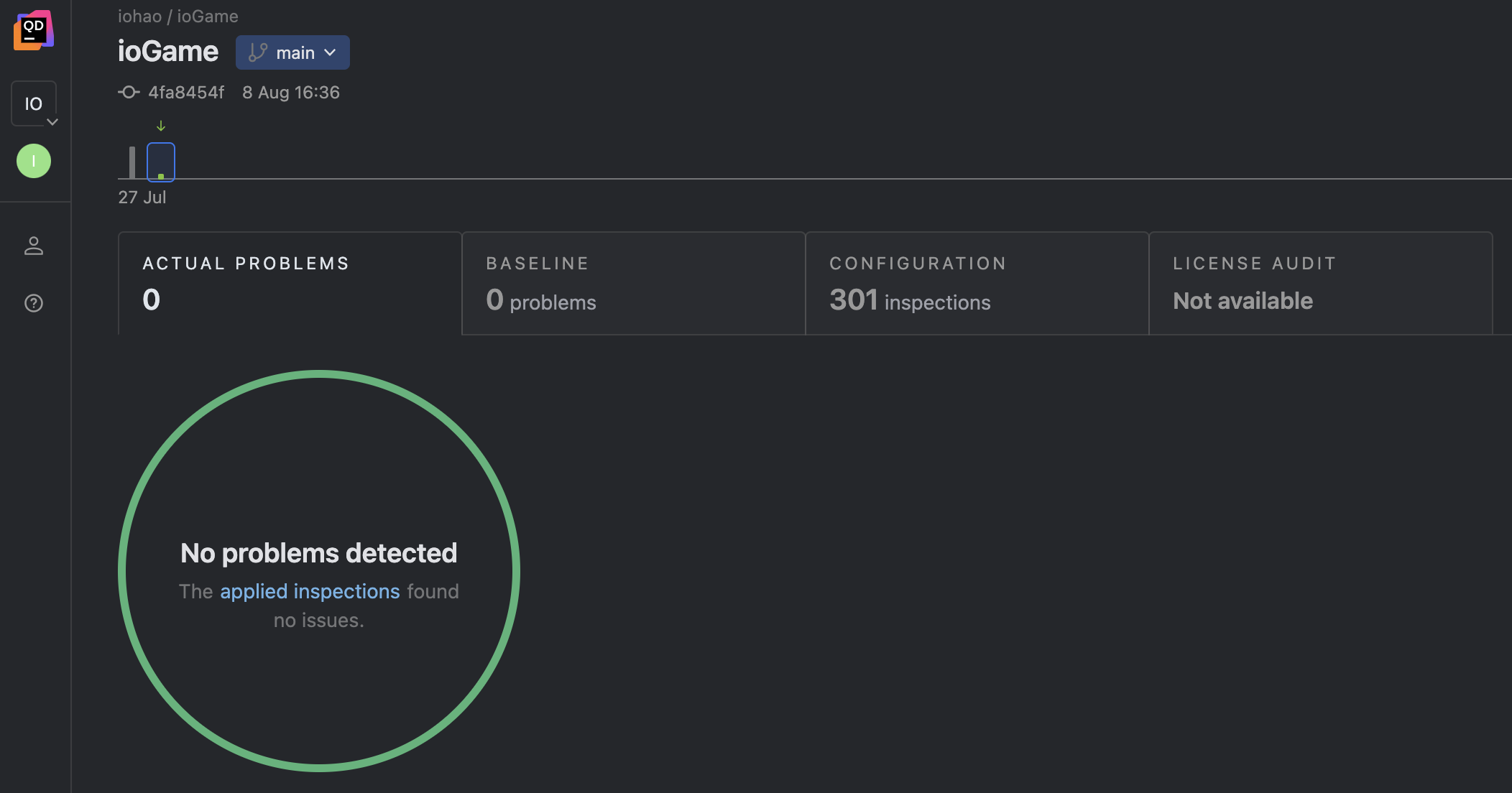Click the git branch icon

tap(258, 52)
